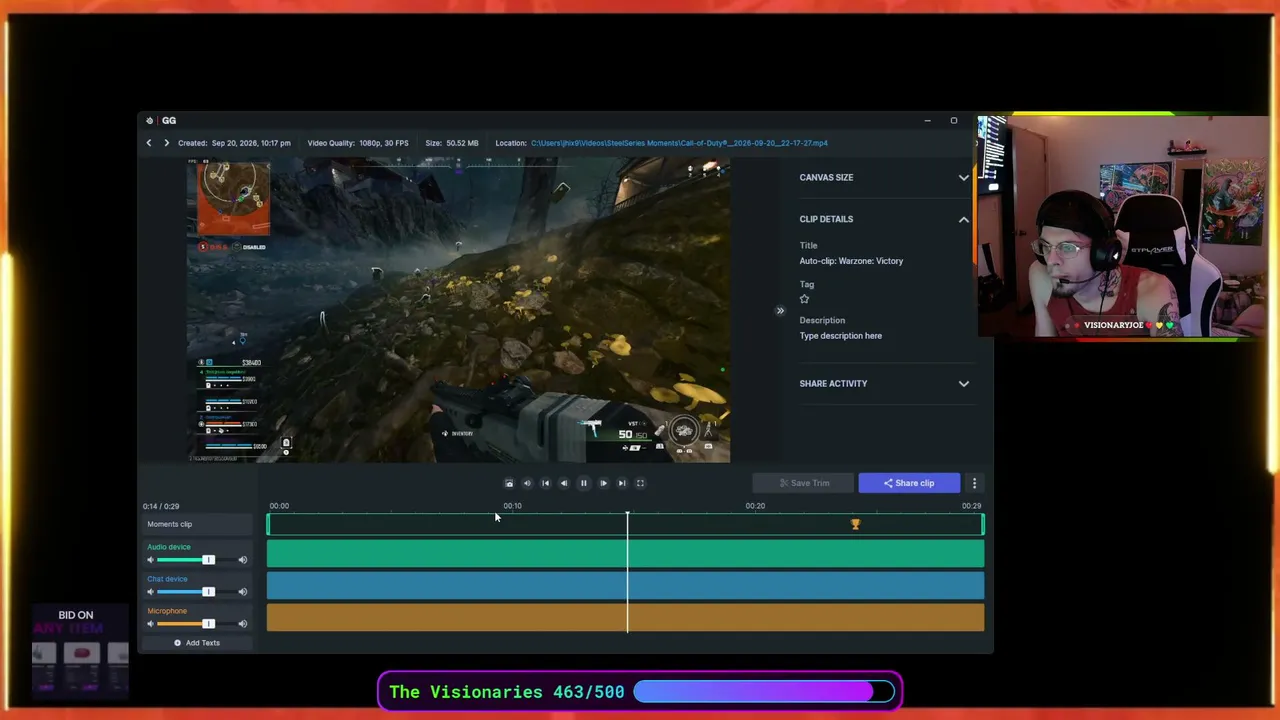Screen dimensions: 1280x720
Task: Click the description input field
Action: coord(841,336)
